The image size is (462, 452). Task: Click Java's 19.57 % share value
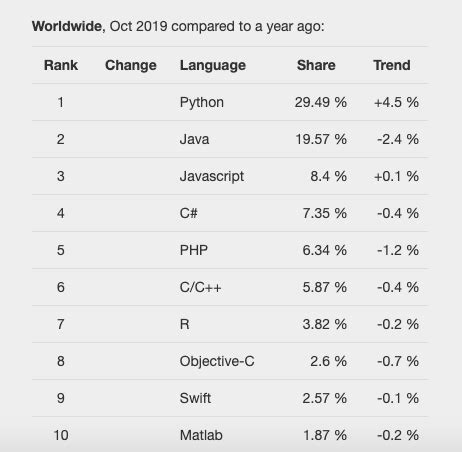pyautogui.click(x=321, y=139)
